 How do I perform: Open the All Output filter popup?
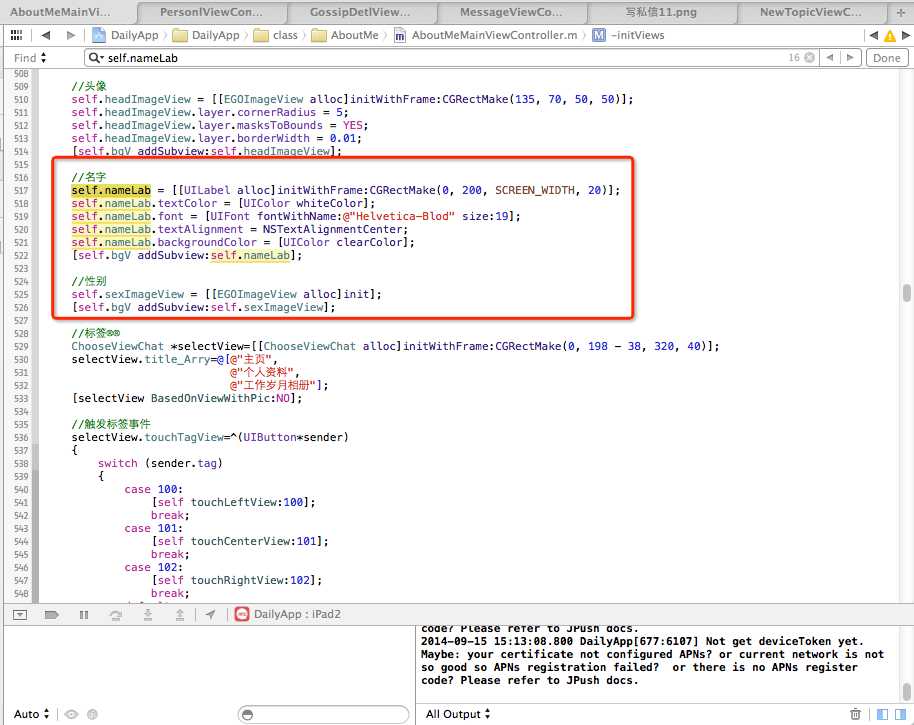tap(458, 714)
